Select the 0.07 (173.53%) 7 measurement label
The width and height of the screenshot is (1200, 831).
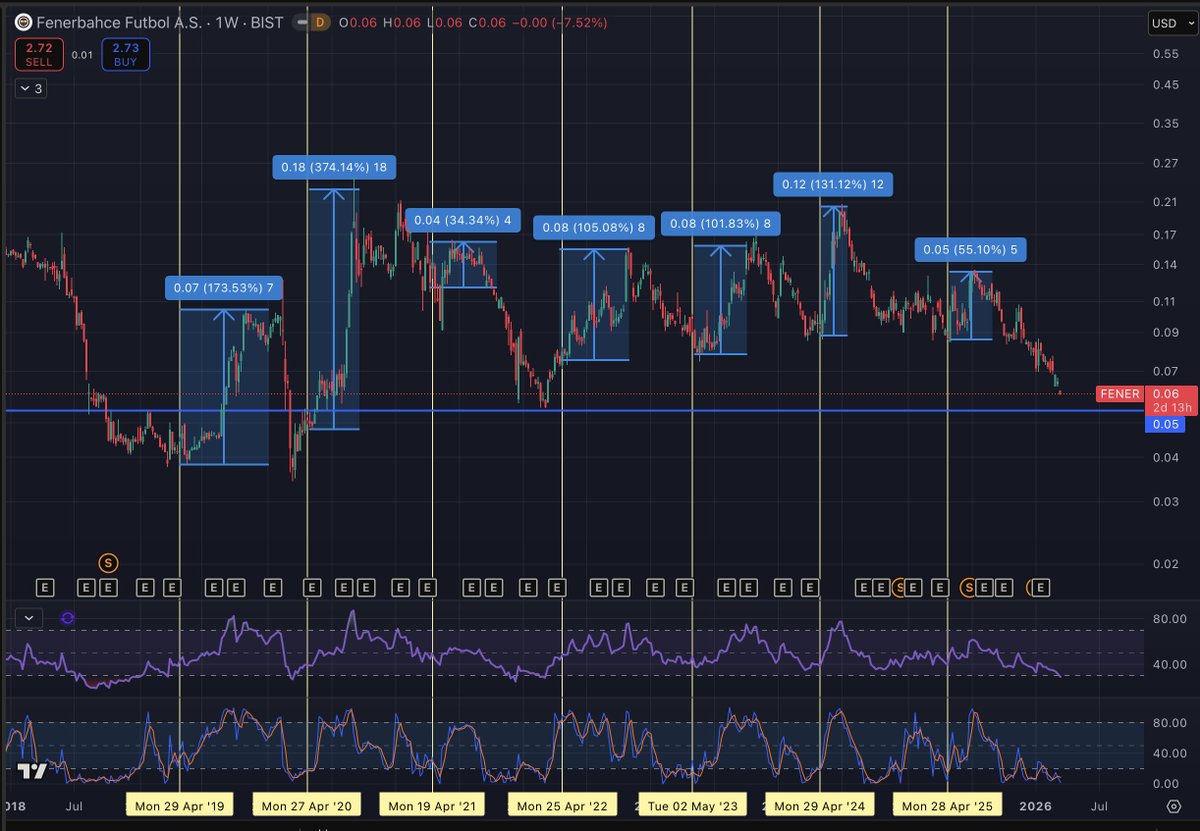click(224, 289)
